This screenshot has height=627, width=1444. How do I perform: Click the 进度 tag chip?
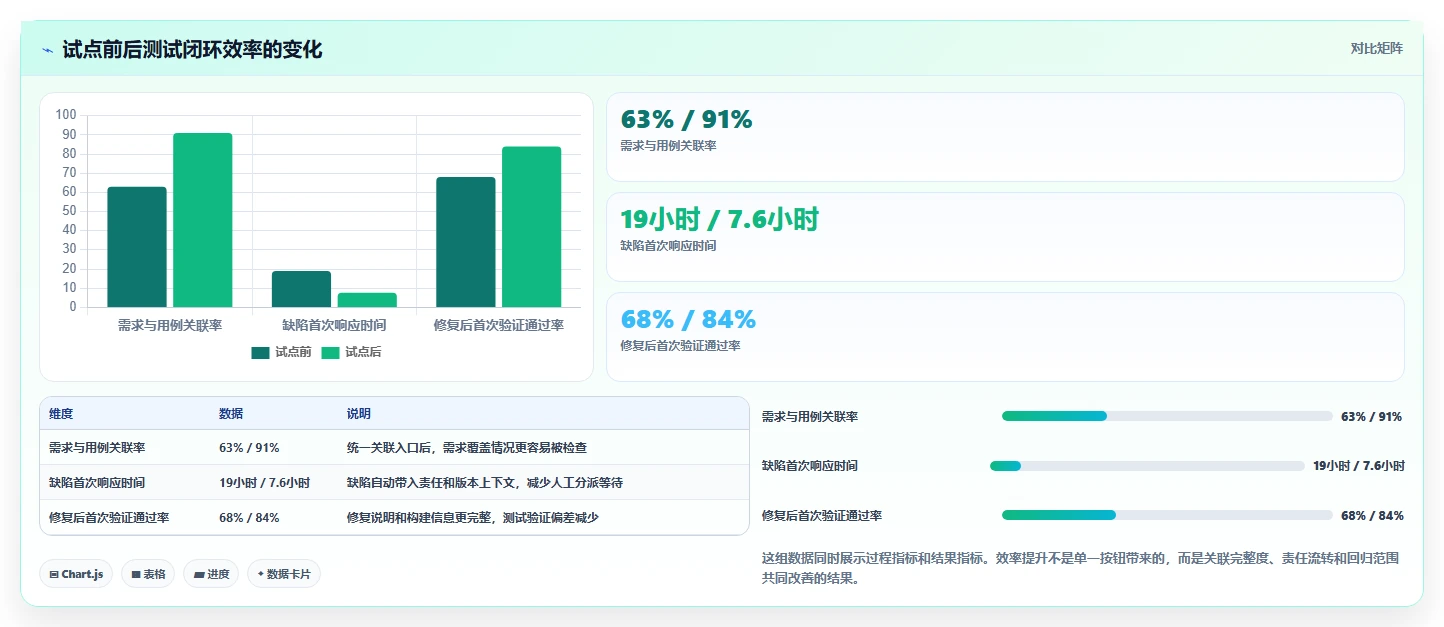(x=211, y=574)
